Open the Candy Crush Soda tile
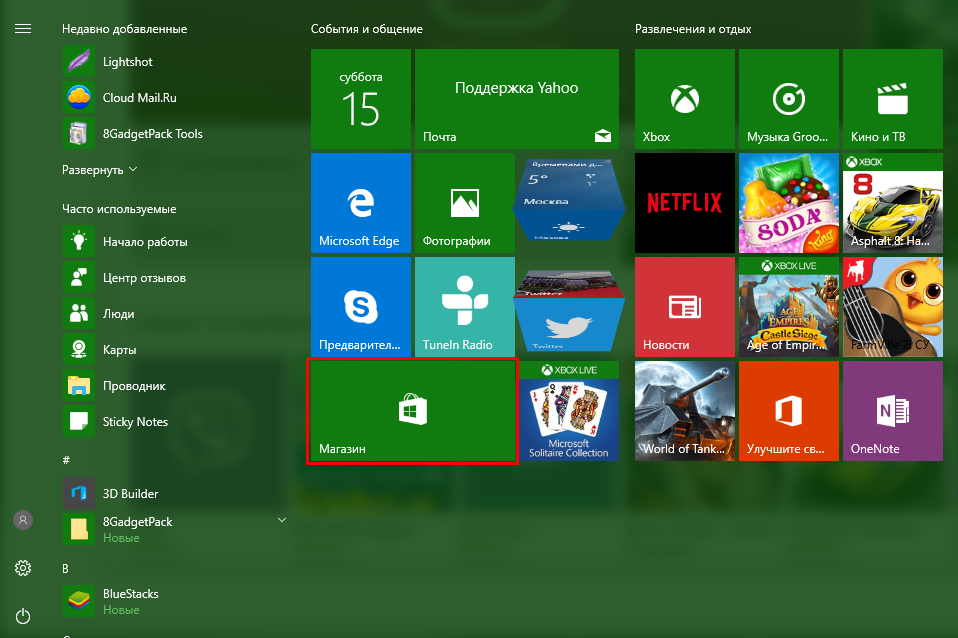This screenshot has width=958, height=638. (x=789, y=203)
